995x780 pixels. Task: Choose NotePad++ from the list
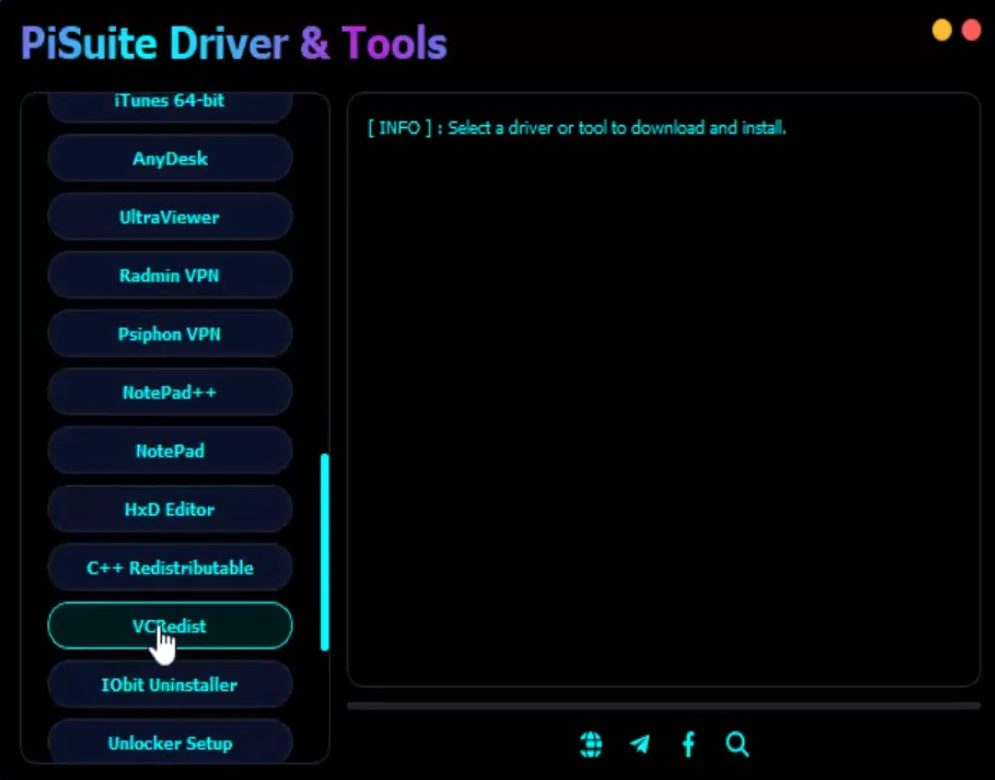tap(170, 392)
